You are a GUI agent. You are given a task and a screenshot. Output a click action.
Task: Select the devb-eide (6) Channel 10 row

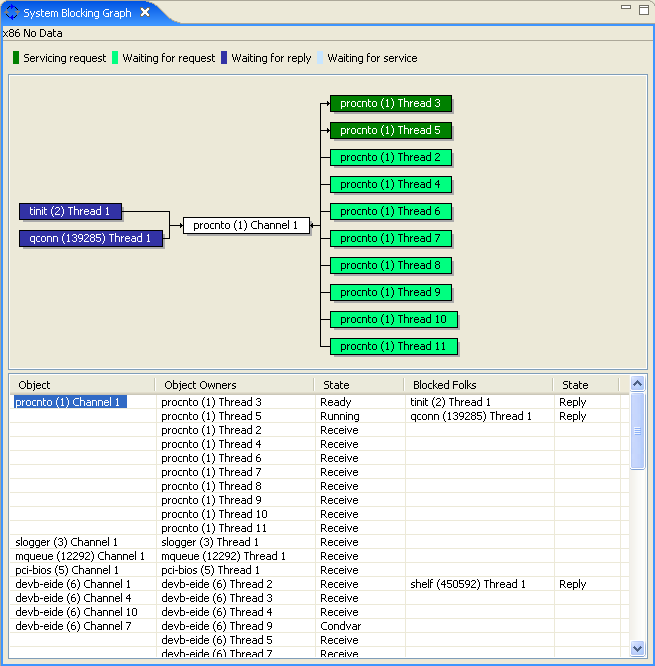coord(76,612)
